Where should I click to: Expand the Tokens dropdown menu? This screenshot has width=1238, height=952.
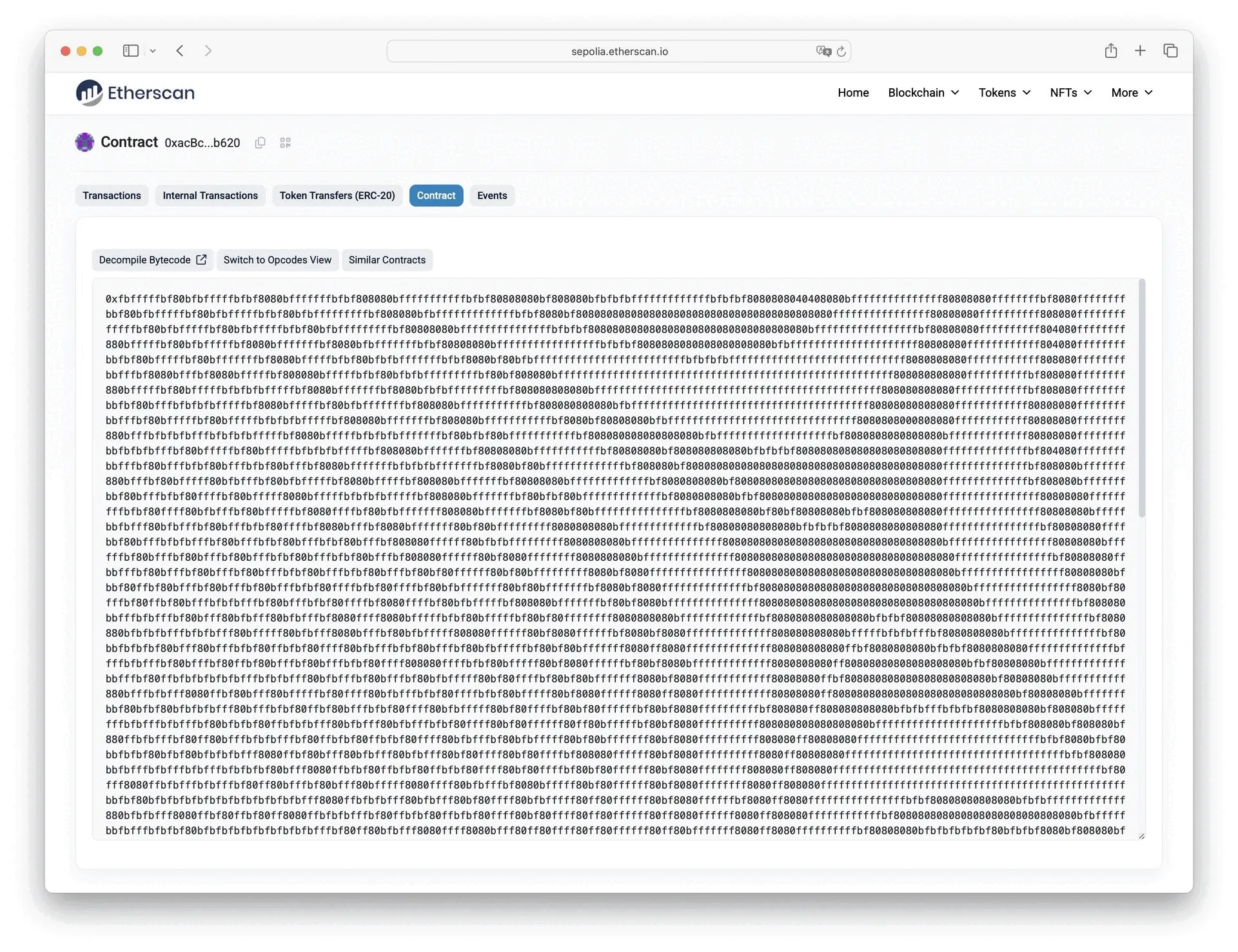pyautogui.click(x=1004, y=93)
